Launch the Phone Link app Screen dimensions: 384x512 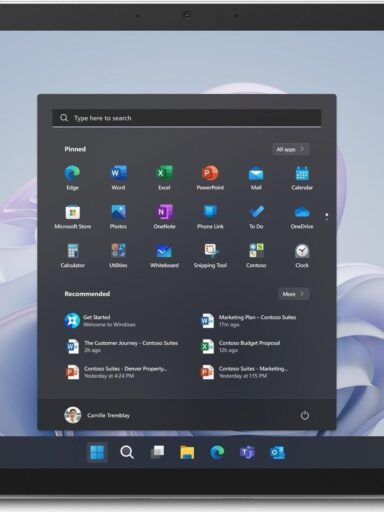click(x=210, y=217)
